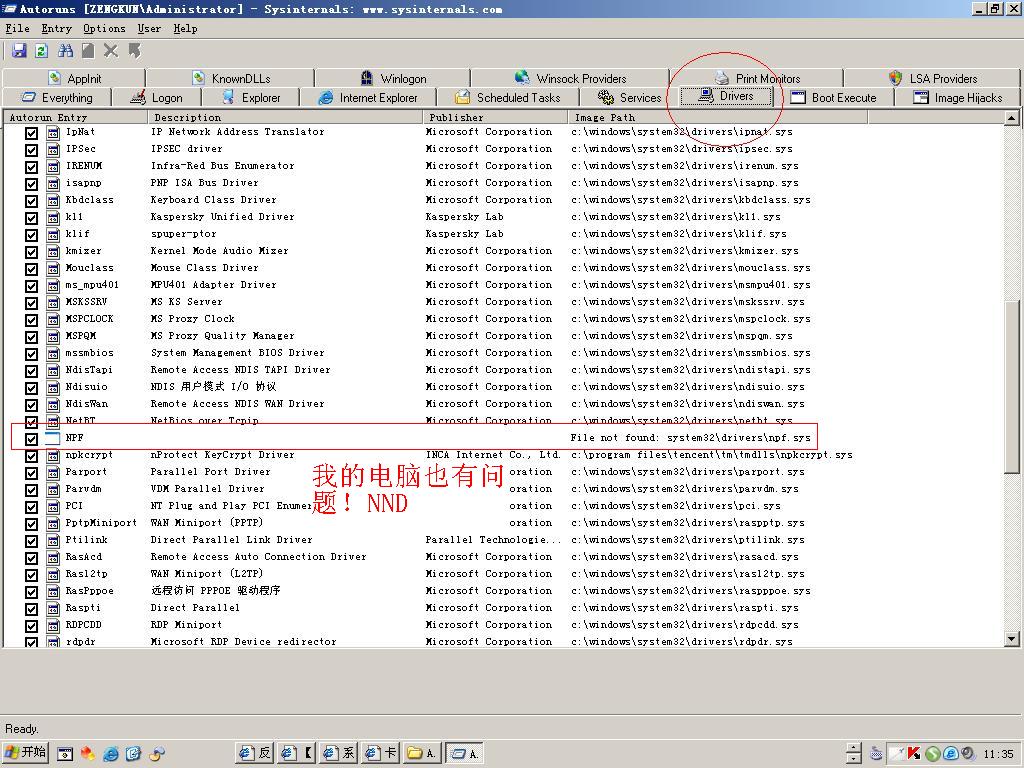Select the Drivers tab
Image resolution: width=1024 pixels, height=768 pixels.
coord(726,97)
